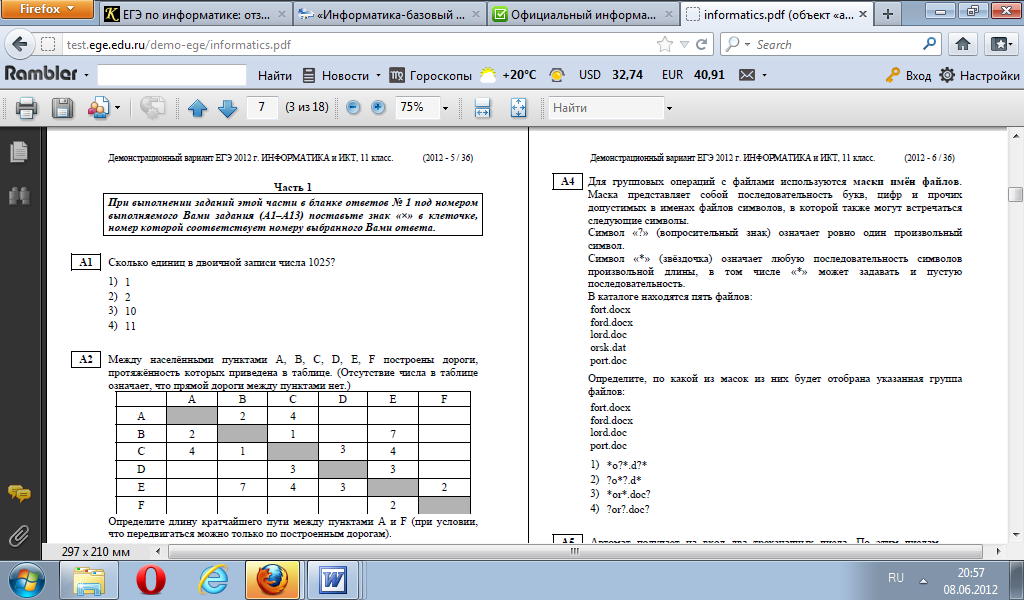
Task: Launch Internet Explorer from the taskbar
Action: tap(213, 580)
